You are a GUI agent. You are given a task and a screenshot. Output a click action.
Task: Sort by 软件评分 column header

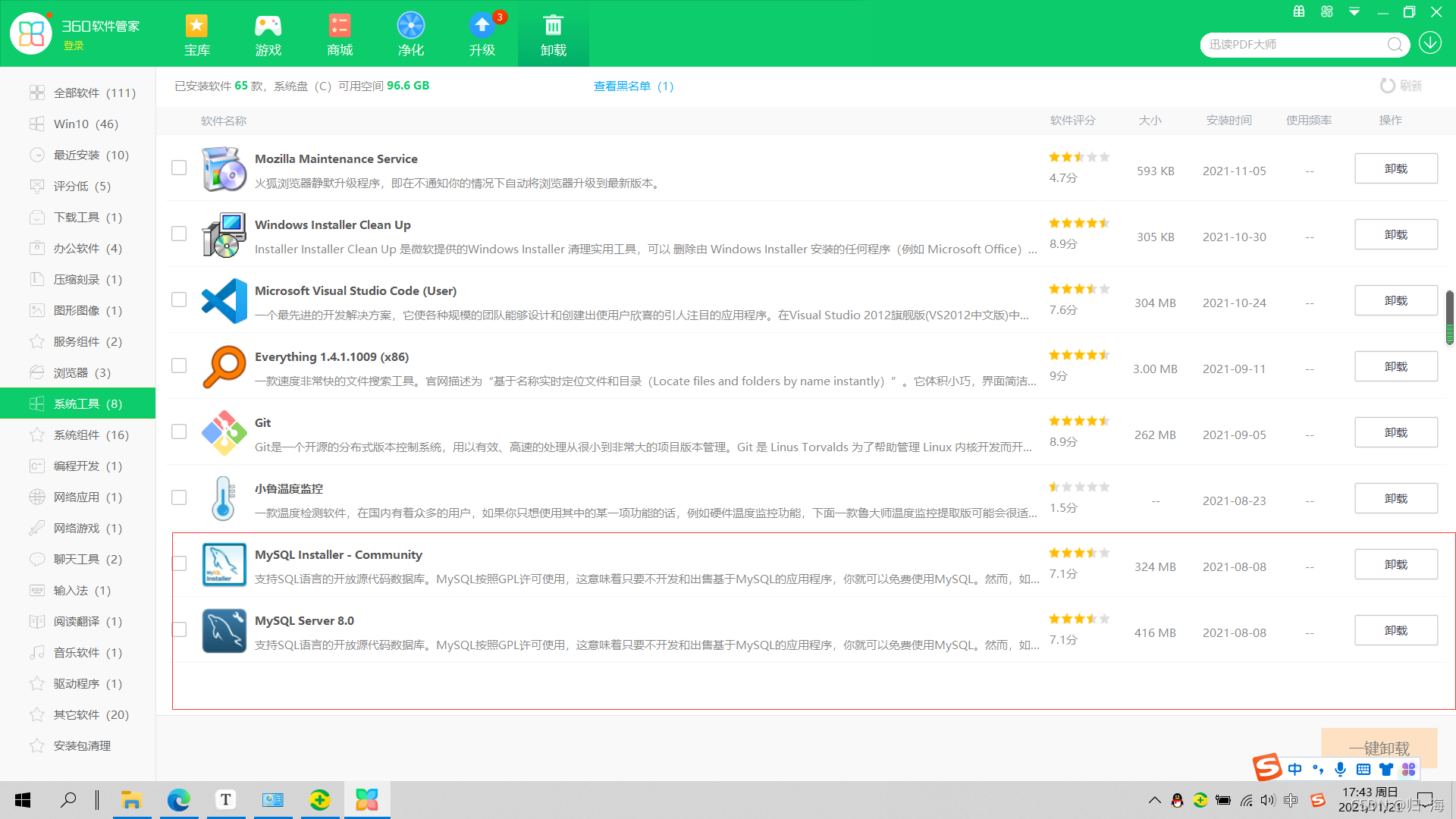point(1072,121)
